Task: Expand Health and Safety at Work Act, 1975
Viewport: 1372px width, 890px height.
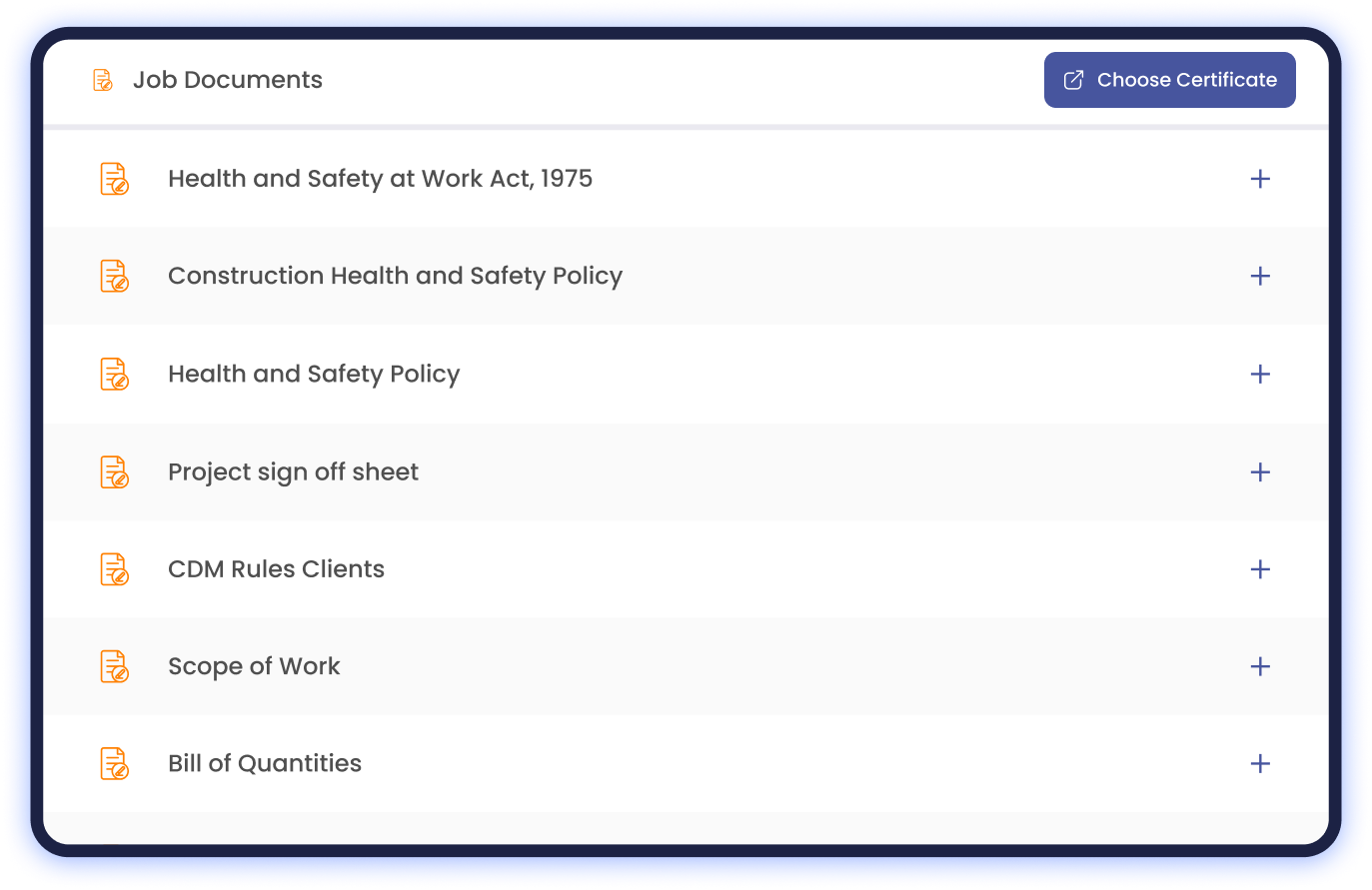Action: coord(1260,179)
